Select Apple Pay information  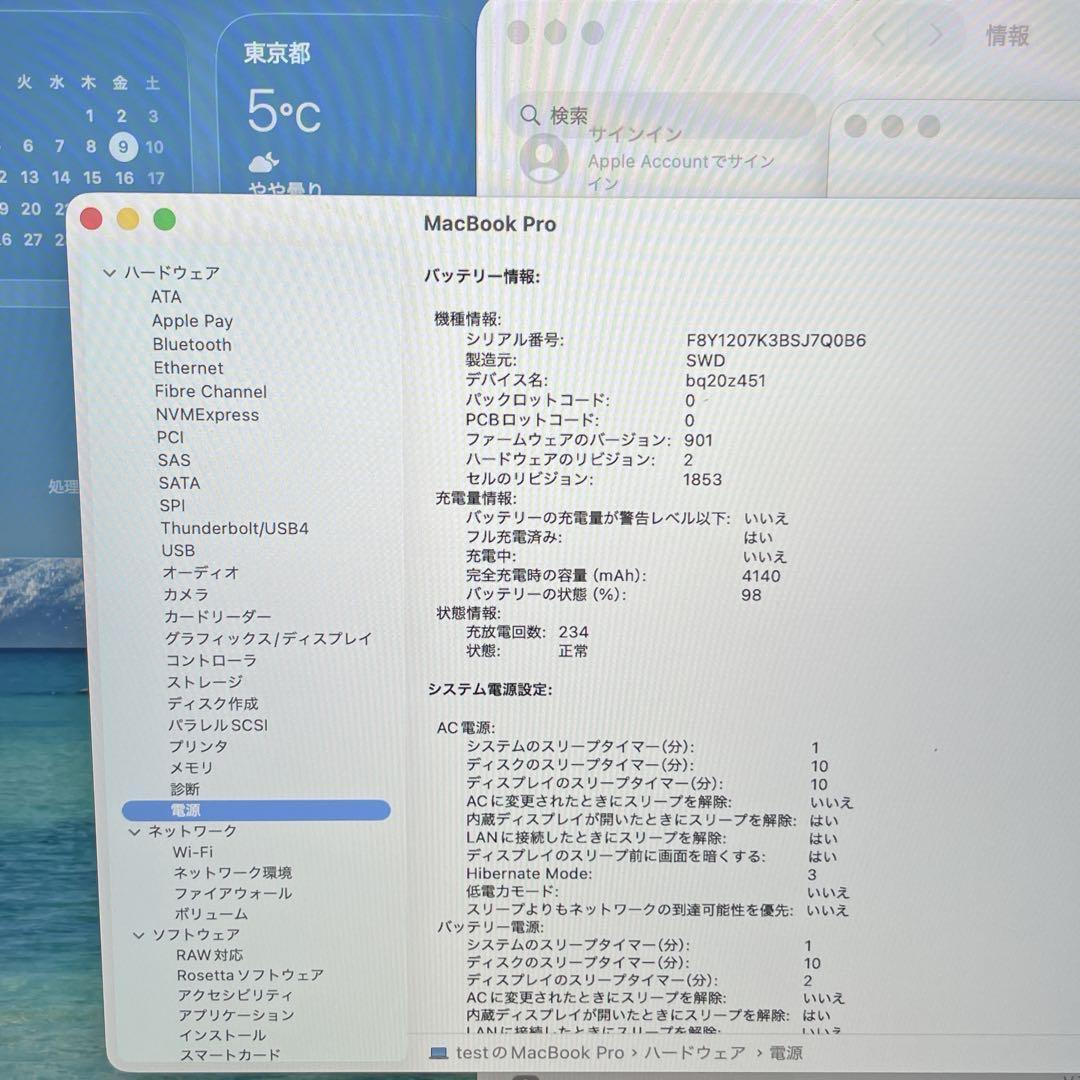coord(192,321)
